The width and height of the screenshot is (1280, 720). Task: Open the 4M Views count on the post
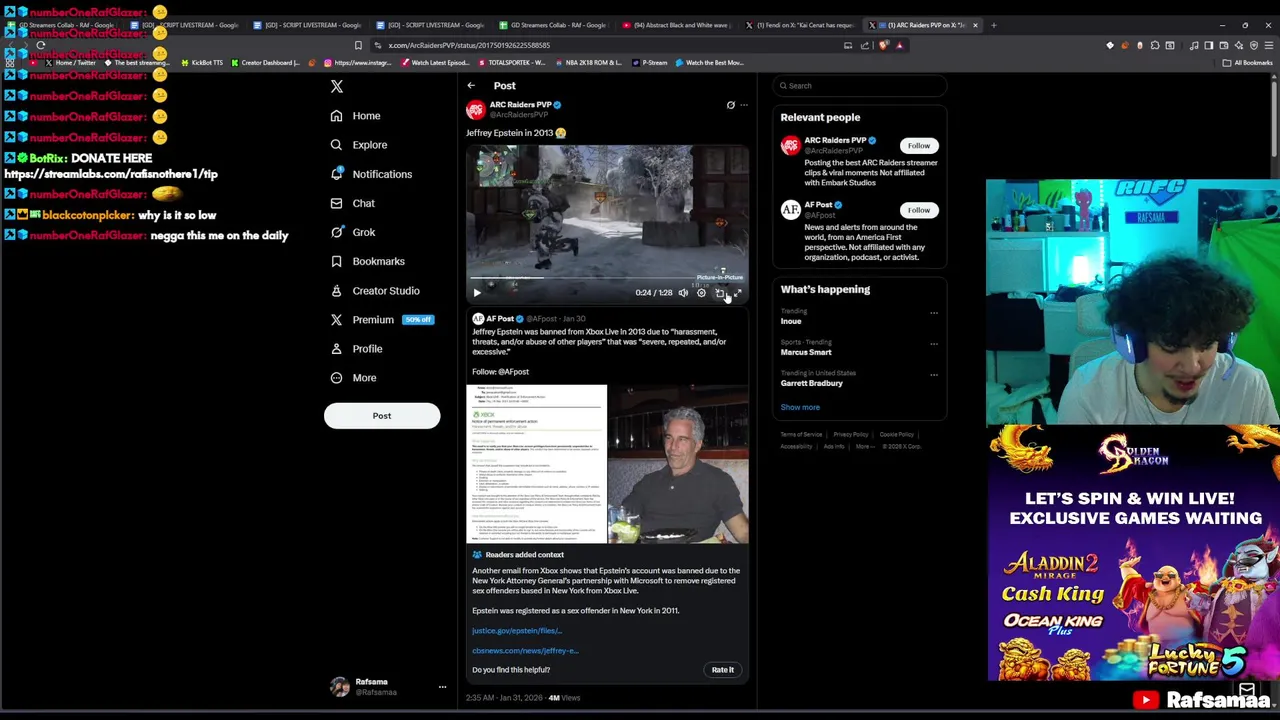coord(564,698)
